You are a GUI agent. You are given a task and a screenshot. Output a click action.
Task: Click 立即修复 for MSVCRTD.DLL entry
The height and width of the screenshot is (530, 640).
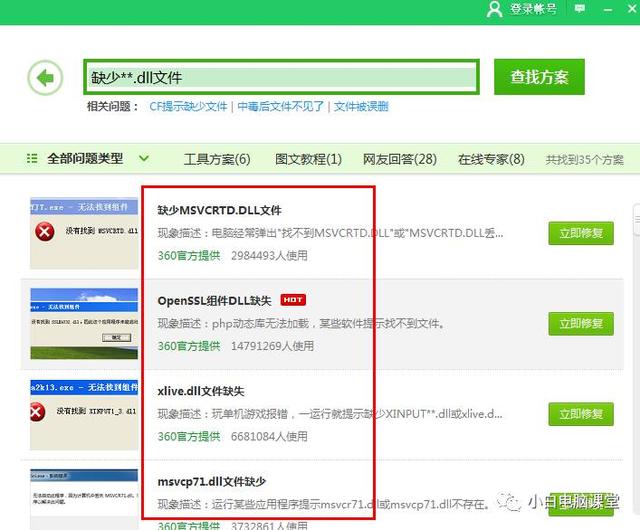click(581, 233)
